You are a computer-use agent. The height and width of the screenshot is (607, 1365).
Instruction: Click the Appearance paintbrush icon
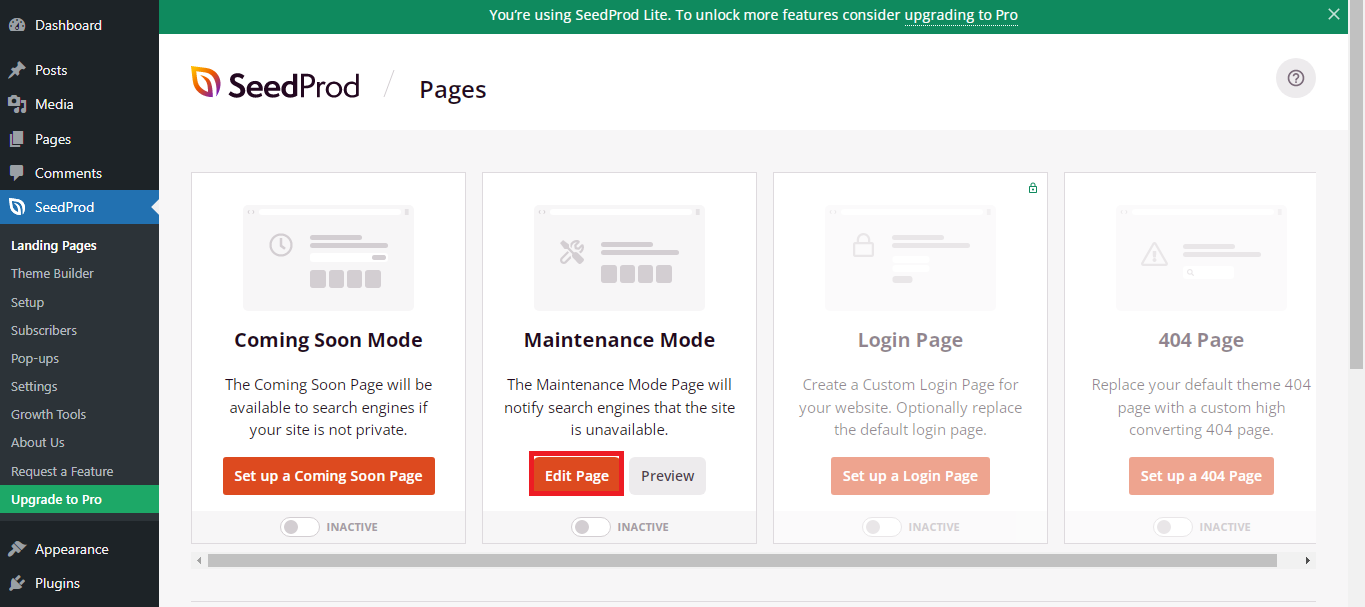pos(17,549)
